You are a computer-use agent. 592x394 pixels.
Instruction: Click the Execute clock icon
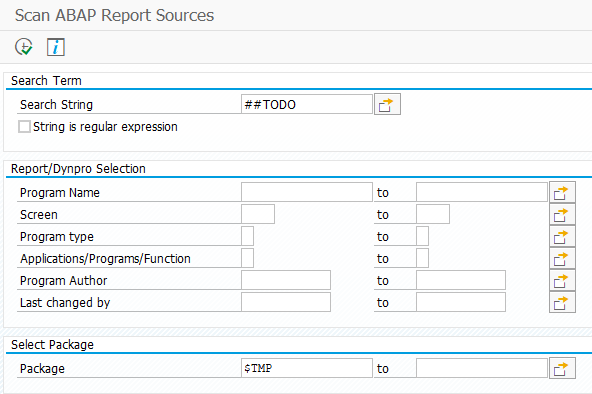pyautogui.click(x=24, y=47)
